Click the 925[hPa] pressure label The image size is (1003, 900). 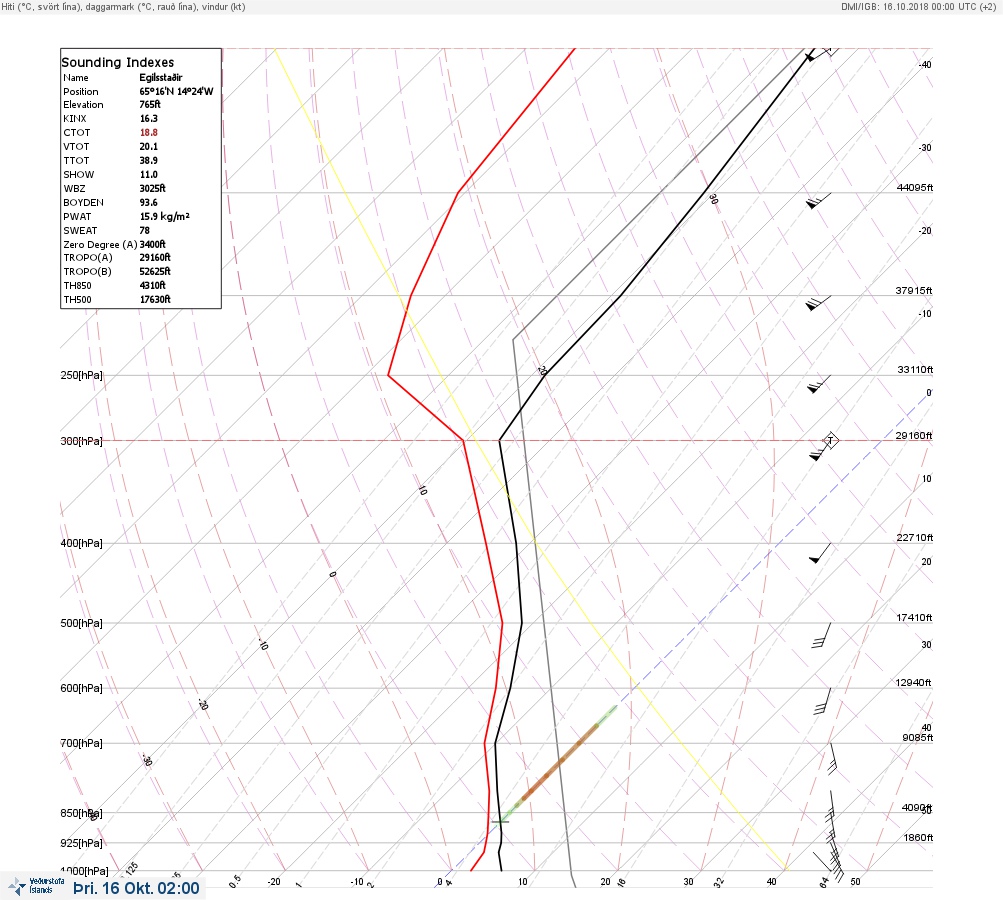click(81, 843)
